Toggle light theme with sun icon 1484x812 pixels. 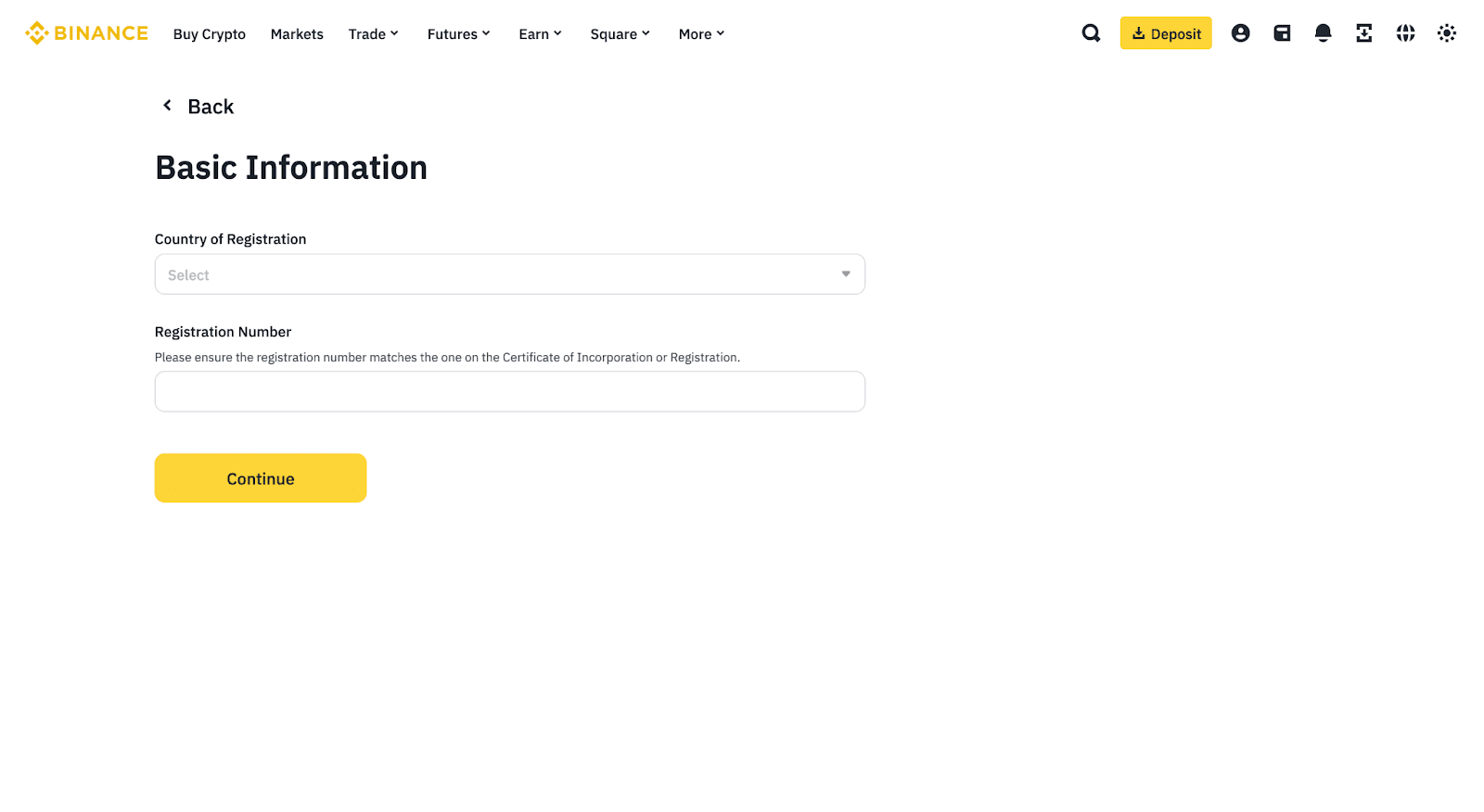[1446, 33]
